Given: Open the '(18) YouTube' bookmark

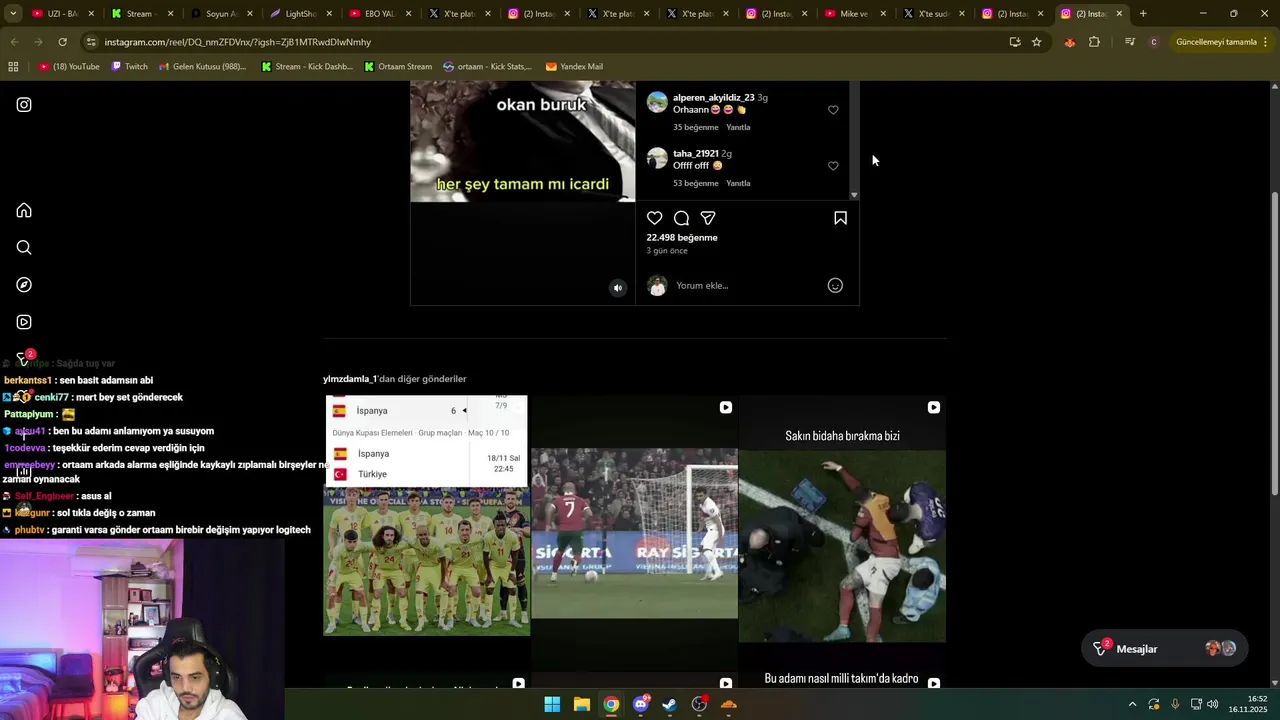Looking at the screenshot, I should tap(70, 67).
